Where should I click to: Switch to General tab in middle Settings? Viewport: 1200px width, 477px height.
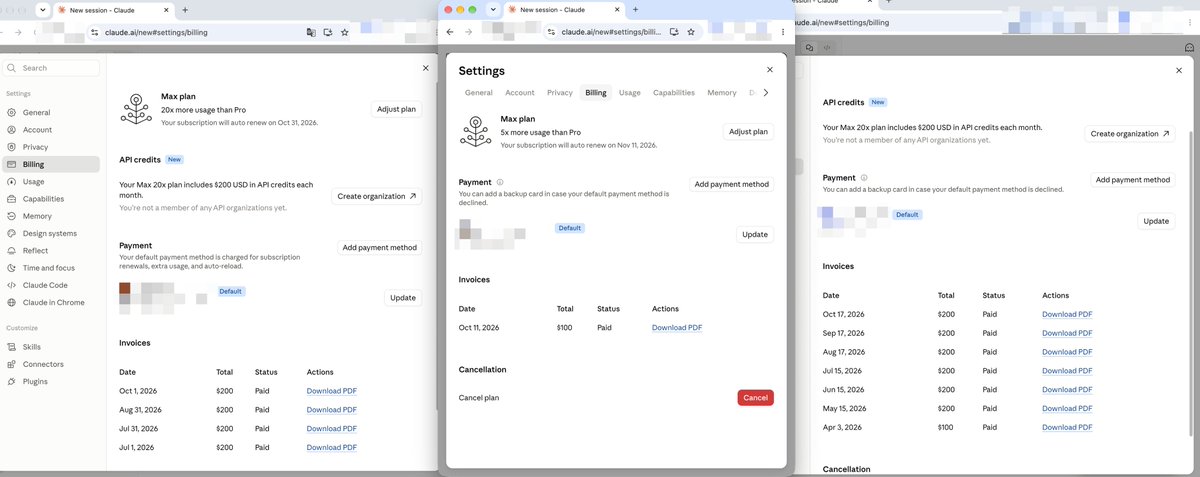click(x=479, y=92)
